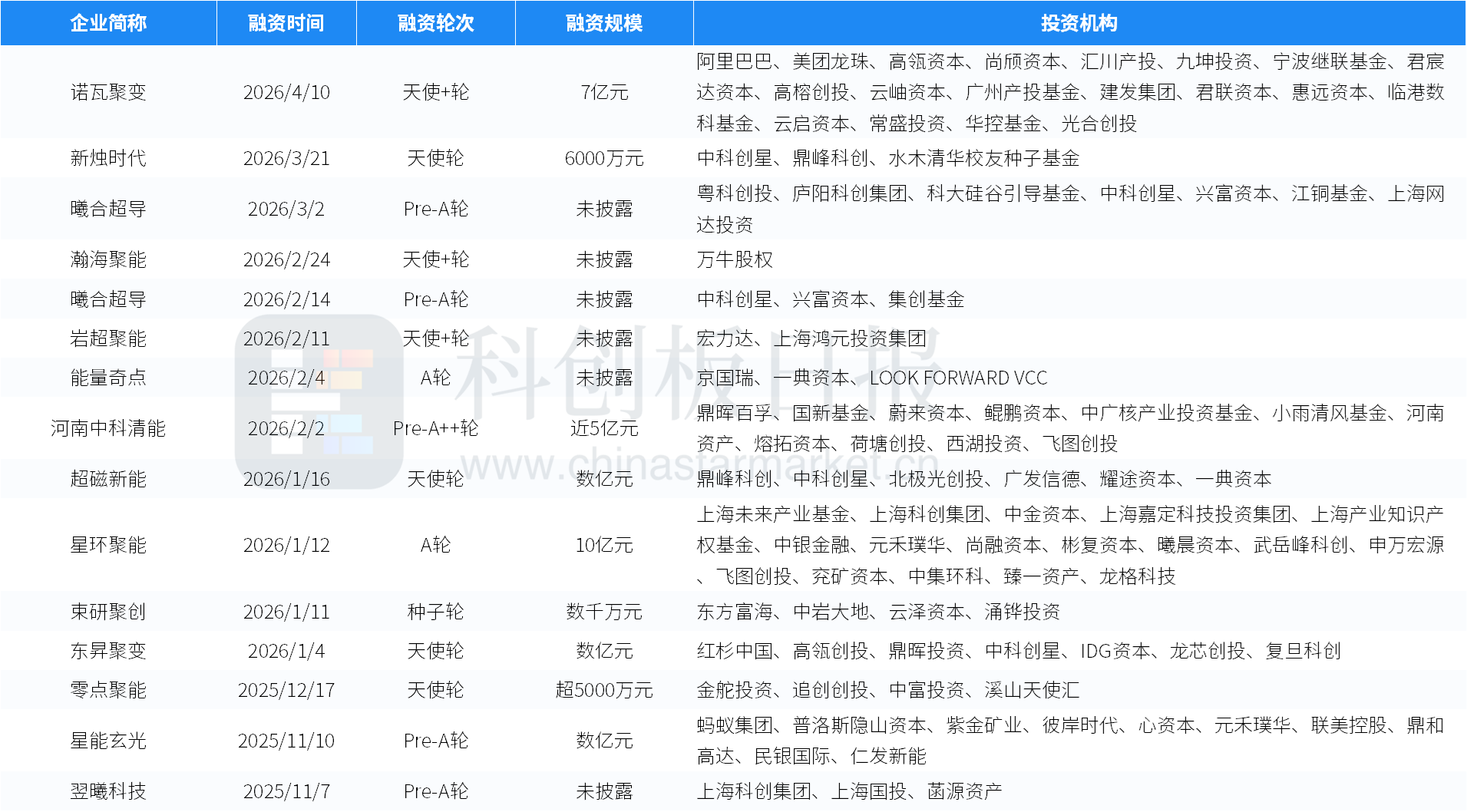Select company name 诺瓦聚变
Screen dimensions: 1467x812
click(x=108, y=92)
